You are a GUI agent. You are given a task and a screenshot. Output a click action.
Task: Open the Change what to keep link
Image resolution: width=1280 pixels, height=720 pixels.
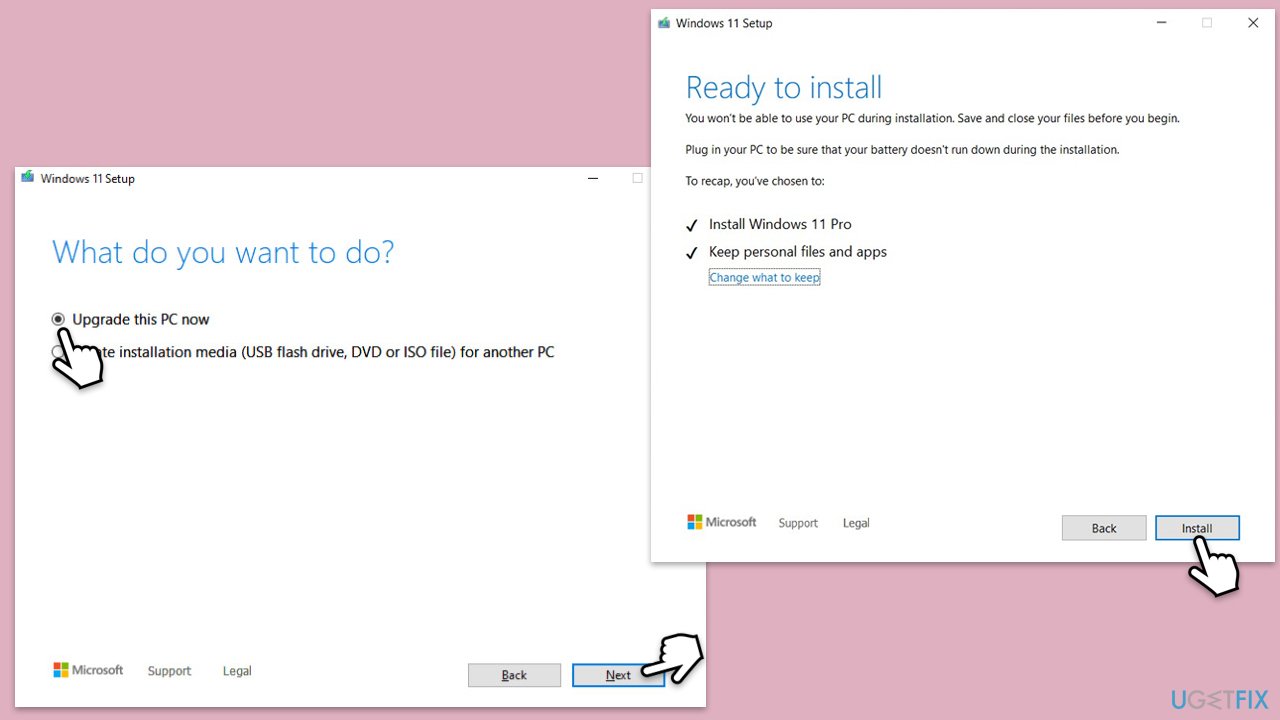[764, 278]
